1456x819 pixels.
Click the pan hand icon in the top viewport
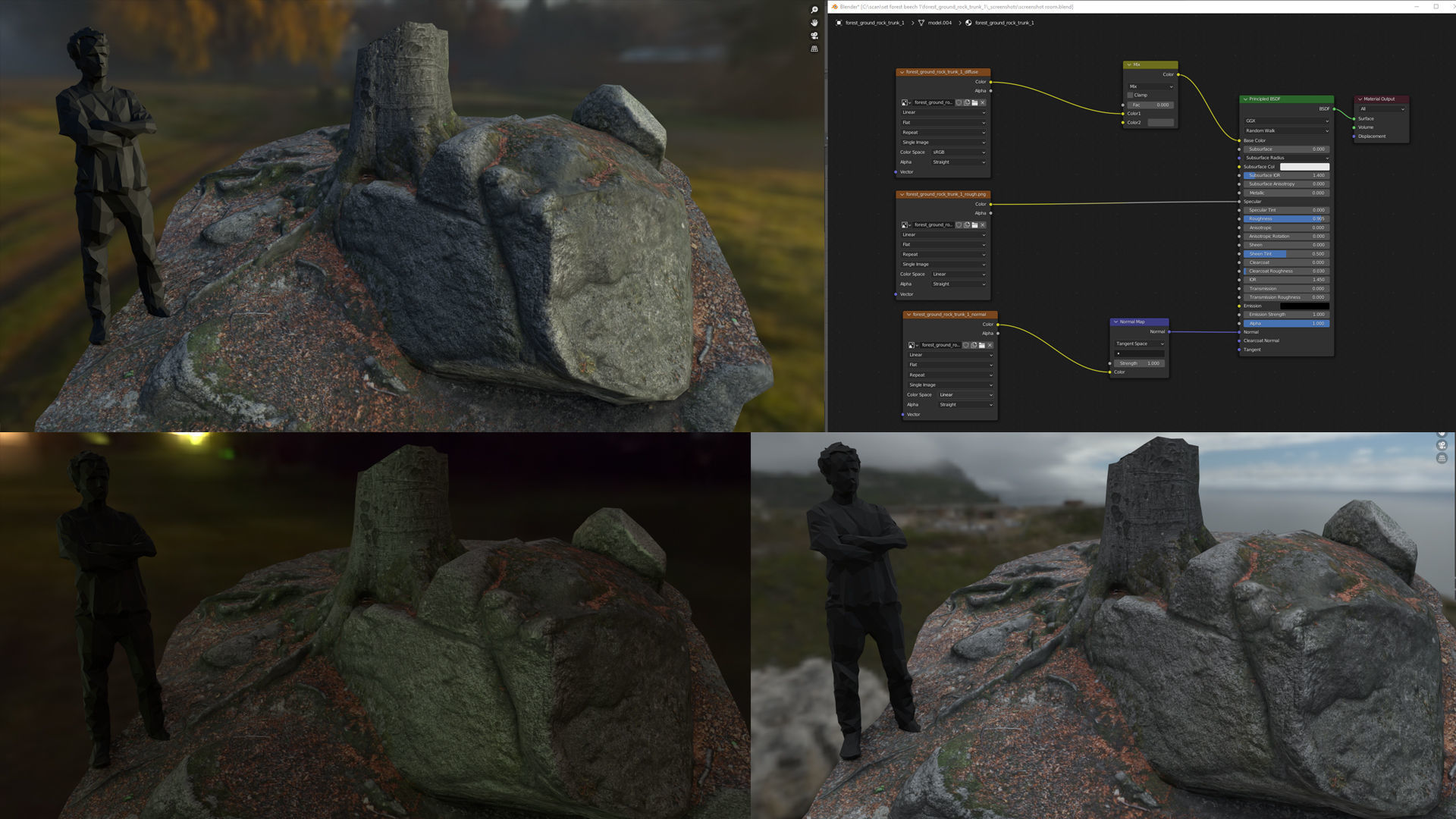(814, 23)
